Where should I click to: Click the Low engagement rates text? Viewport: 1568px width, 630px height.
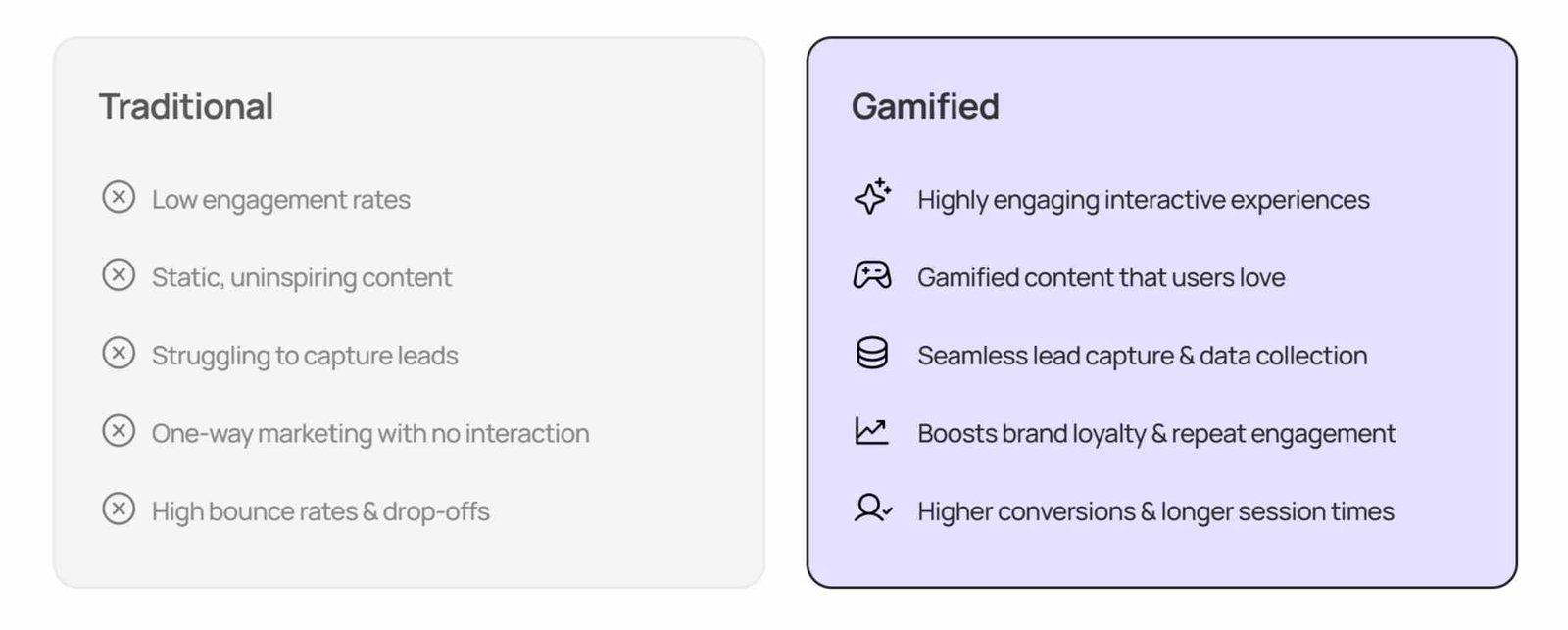(281, 200)
